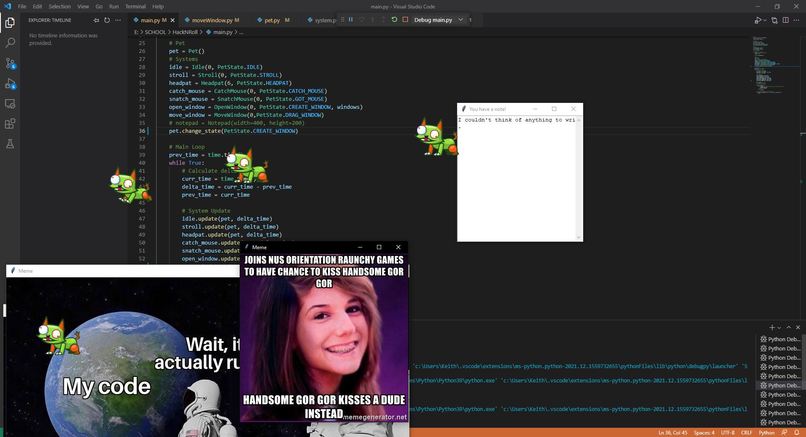Select HackNRoll in the breadcrumb path

pyautogui.click(x=185, y=32)
